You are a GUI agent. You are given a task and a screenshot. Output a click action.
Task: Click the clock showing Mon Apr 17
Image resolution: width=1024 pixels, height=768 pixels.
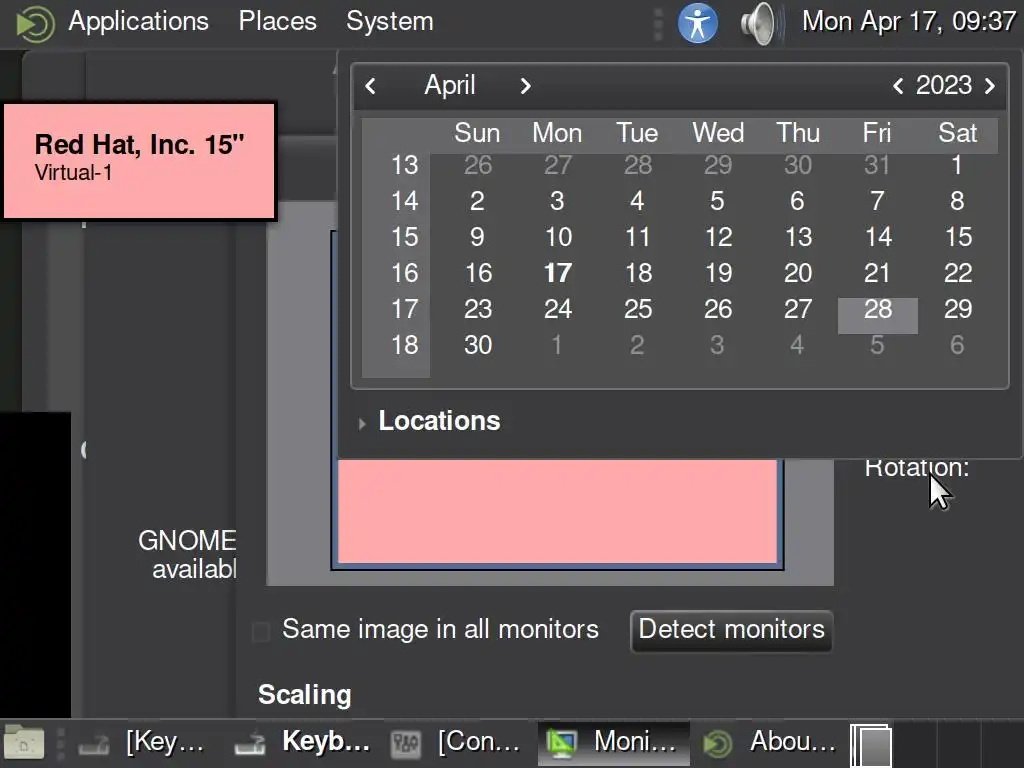(908, 21)
